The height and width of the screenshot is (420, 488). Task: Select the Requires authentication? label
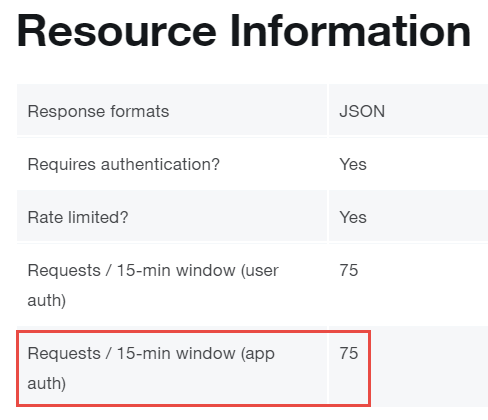click(124, 164)
